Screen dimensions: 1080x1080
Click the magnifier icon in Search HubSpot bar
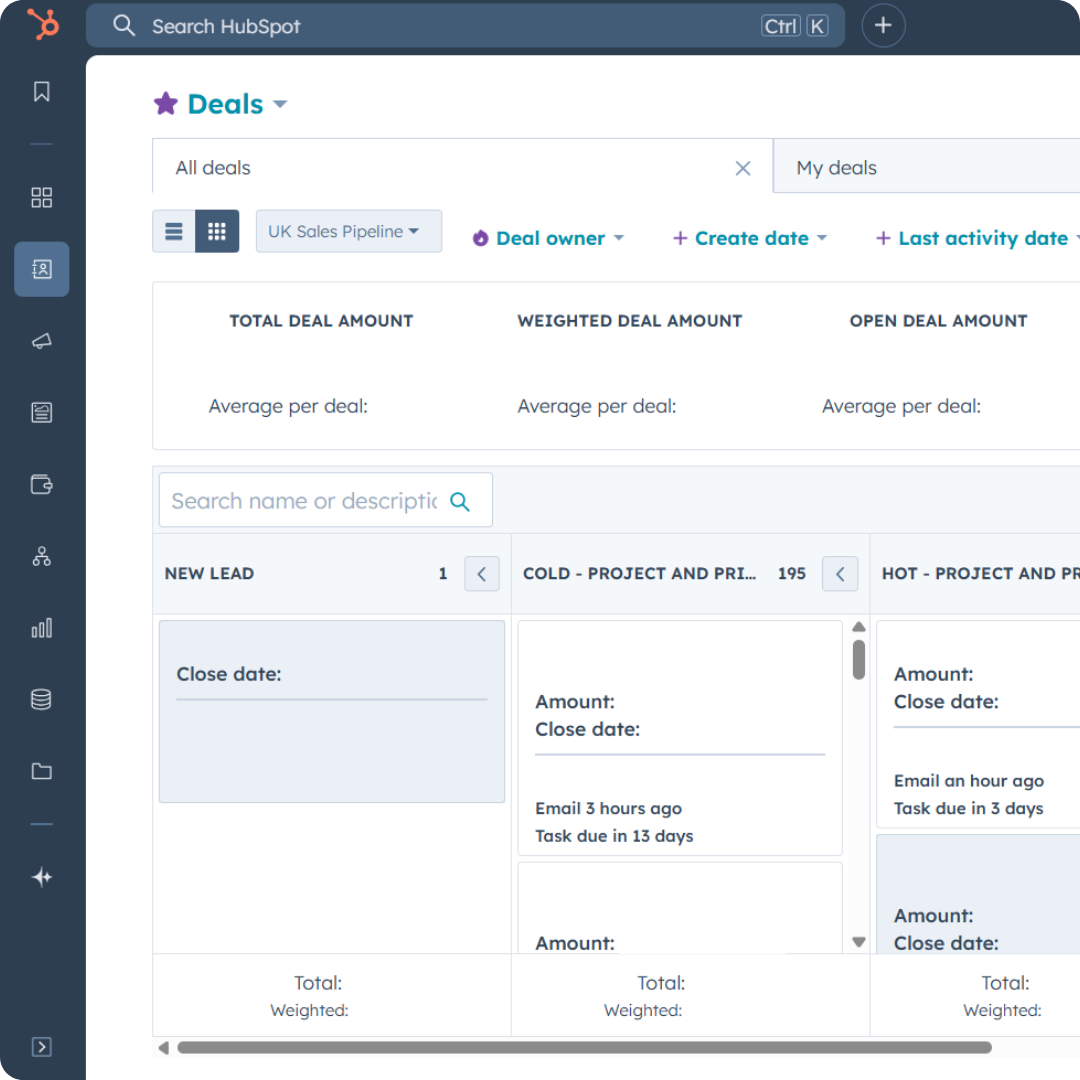tap(124, 25)
